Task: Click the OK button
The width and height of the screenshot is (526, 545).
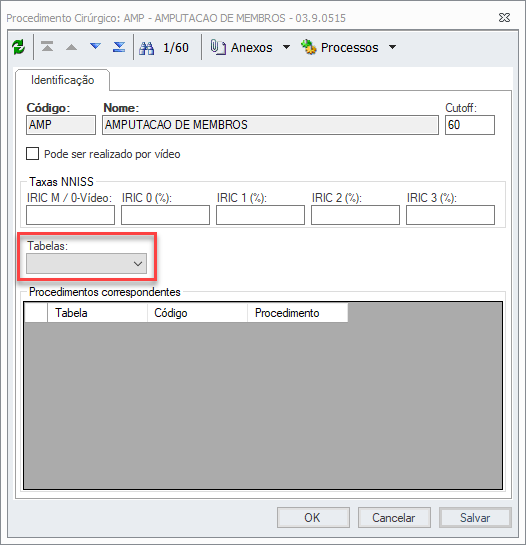Action: (x=313, y=518)
